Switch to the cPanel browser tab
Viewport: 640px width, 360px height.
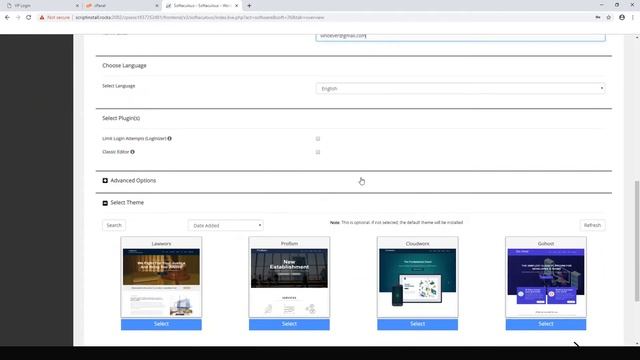pos(121,6)
